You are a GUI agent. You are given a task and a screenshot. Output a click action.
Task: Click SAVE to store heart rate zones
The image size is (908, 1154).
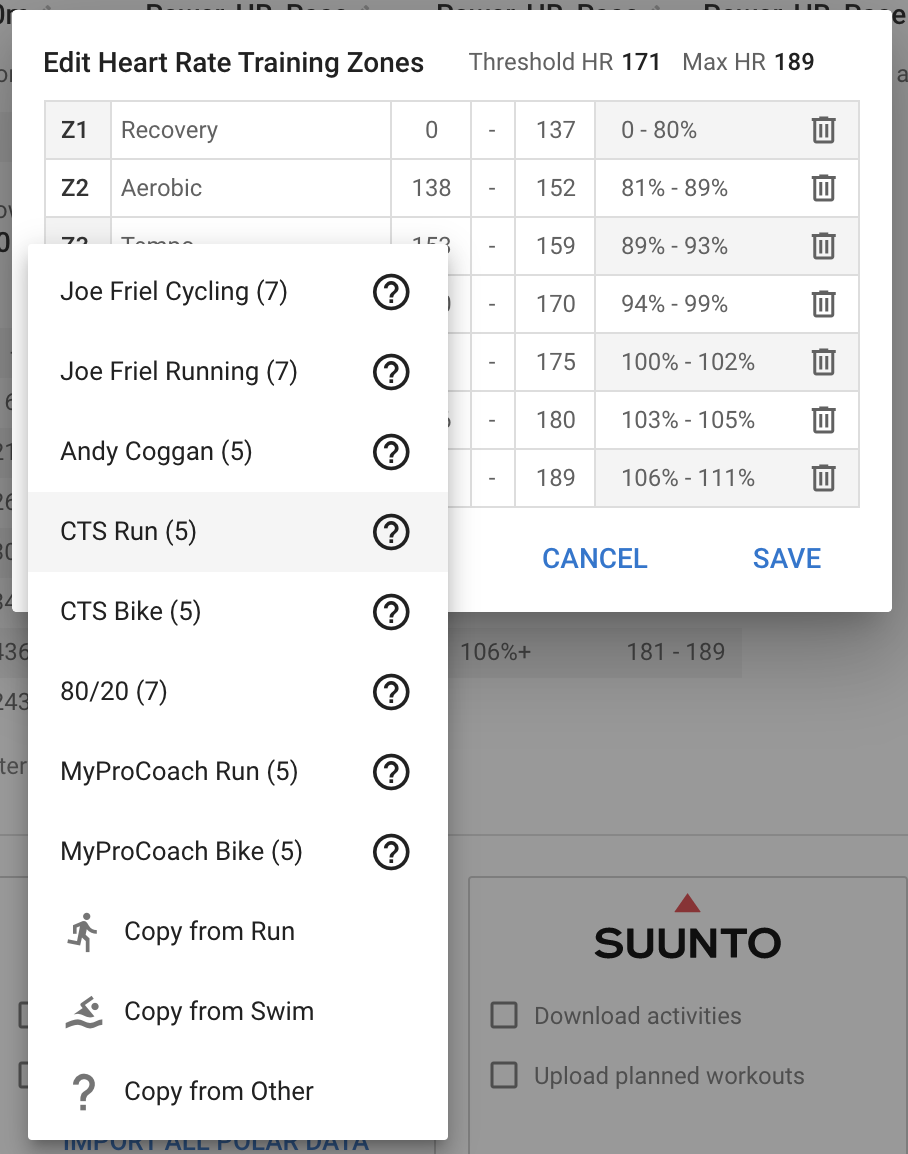coord(787,559)
